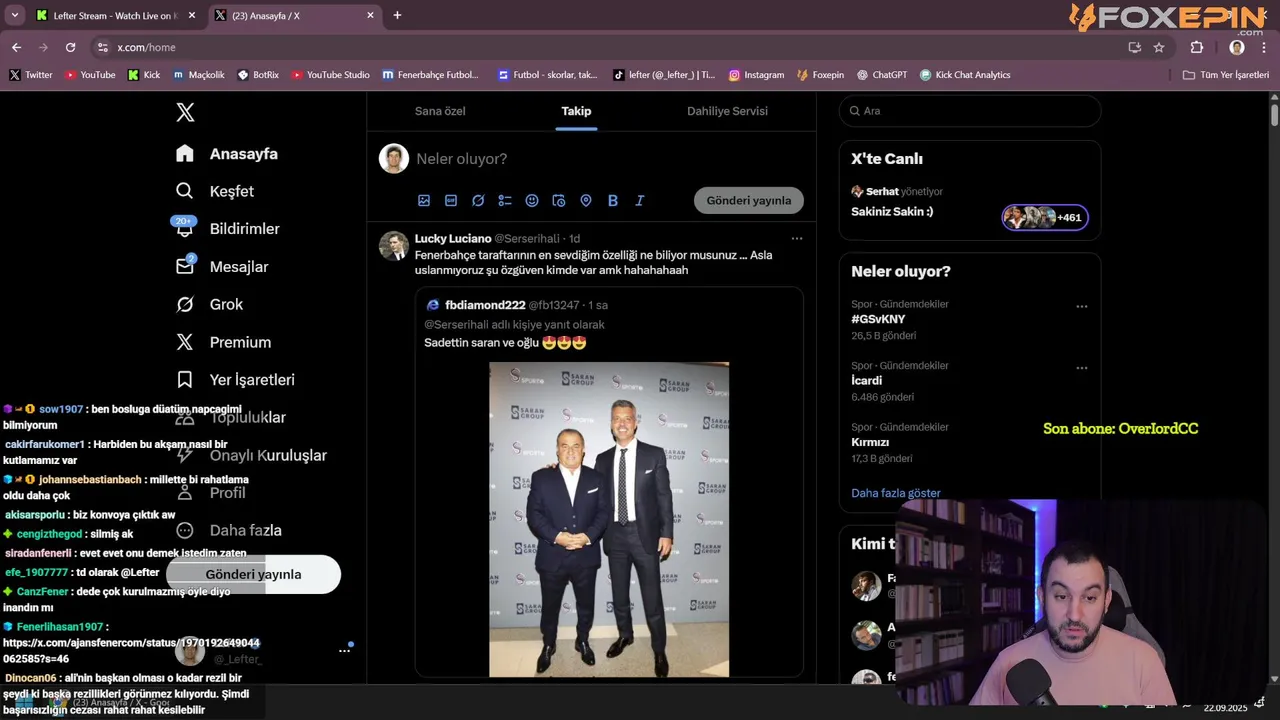
Task: Open Tüm Yer İşaretleri folder
Action: [x=1226, y=75]
